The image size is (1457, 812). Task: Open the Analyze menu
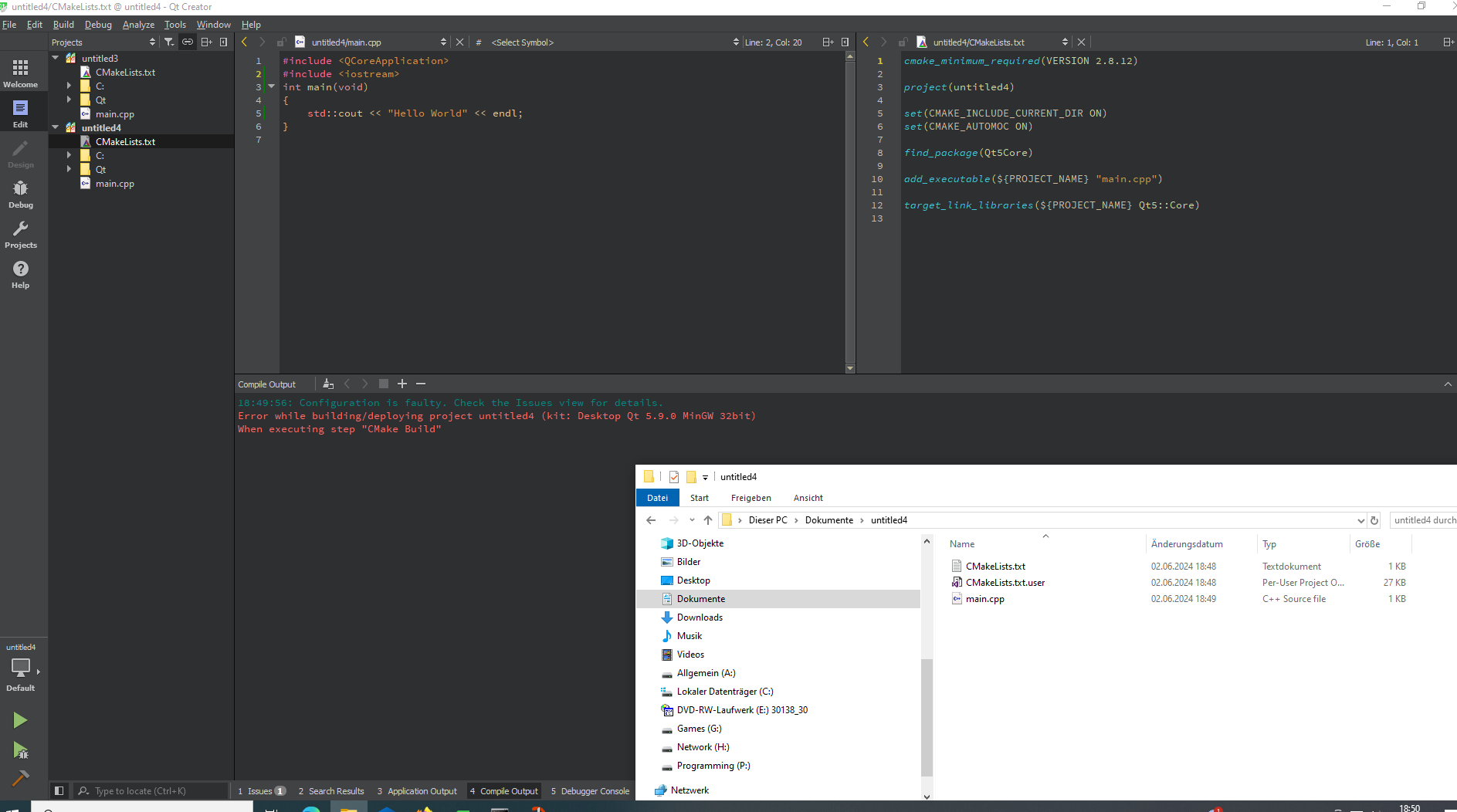(138, 25)
